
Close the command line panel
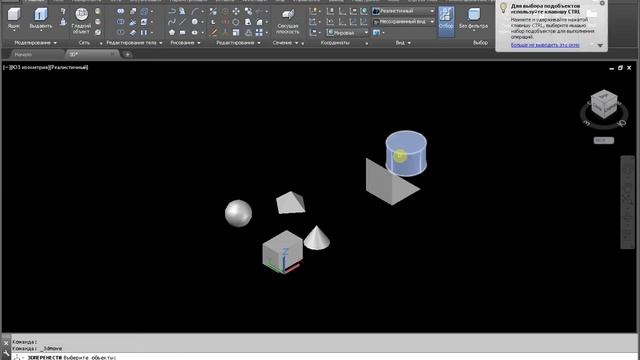point(6,343)
